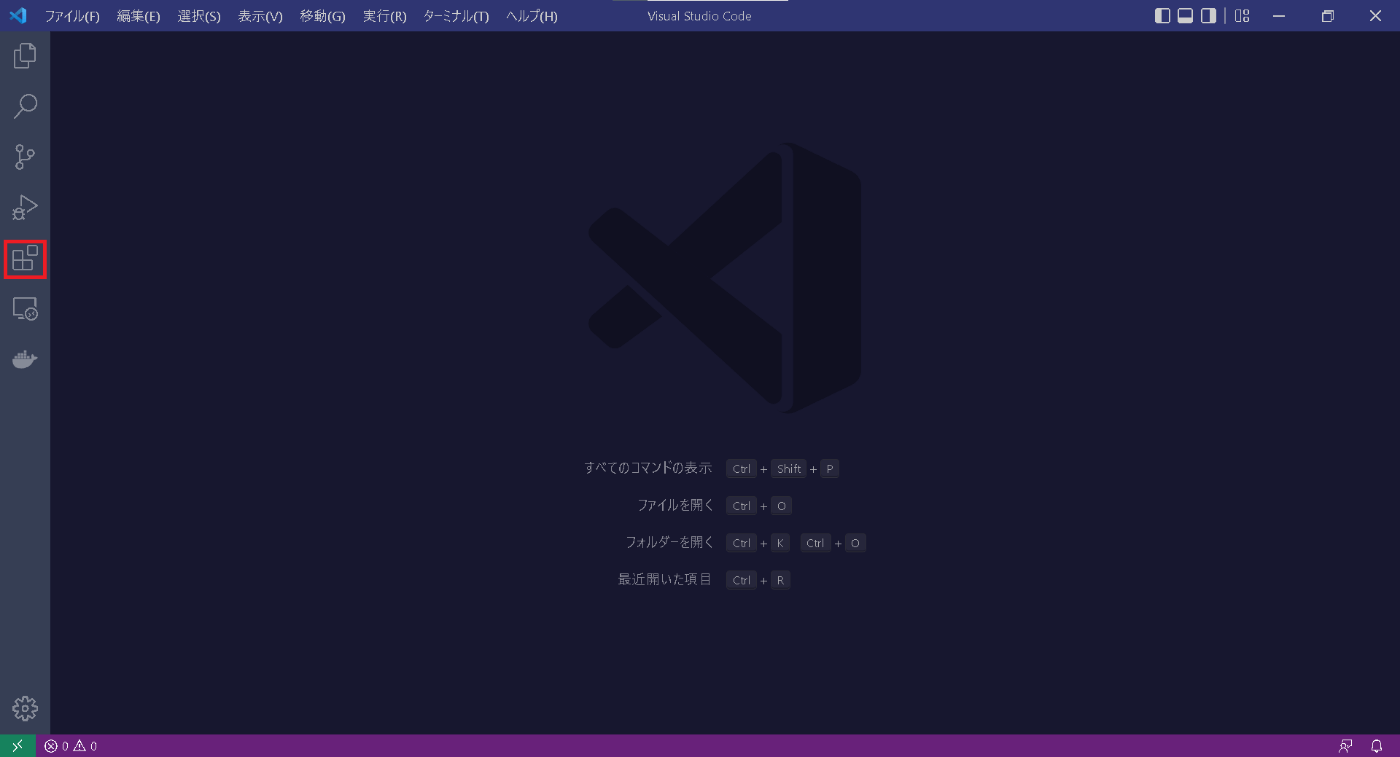Open the 表示(V) menu

pos(260,16)
